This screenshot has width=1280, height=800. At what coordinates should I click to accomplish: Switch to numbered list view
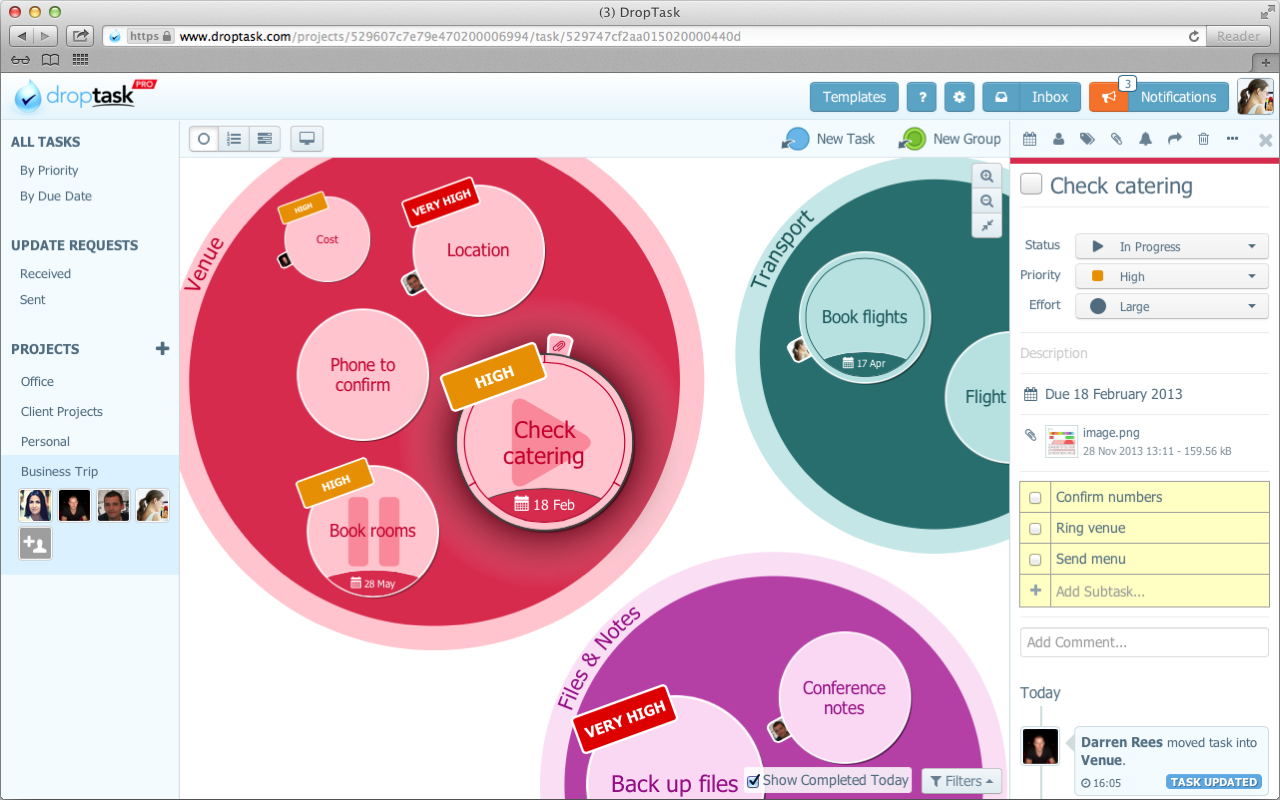[234, 138]
